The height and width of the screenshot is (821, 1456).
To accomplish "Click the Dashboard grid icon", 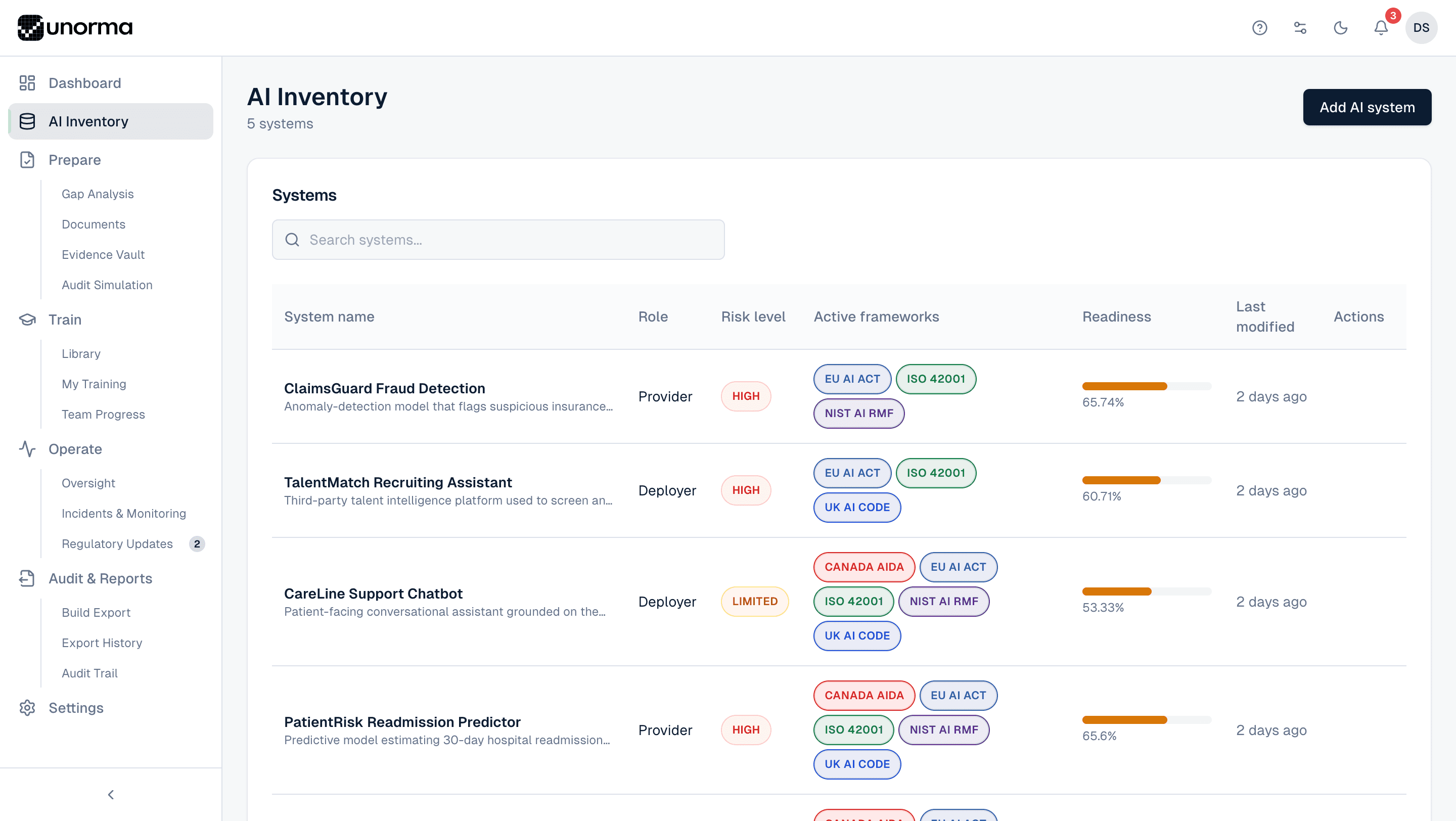I will click(x=27, y=83).
